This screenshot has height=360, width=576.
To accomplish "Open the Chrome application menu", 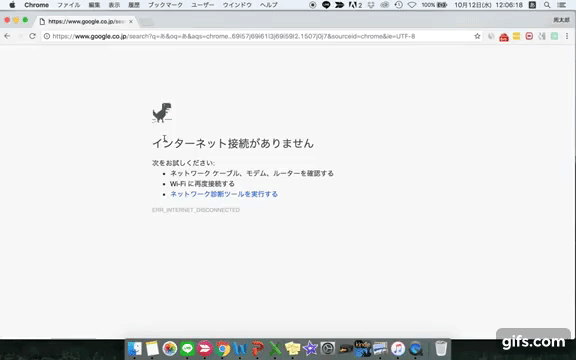I will (36, 5).
